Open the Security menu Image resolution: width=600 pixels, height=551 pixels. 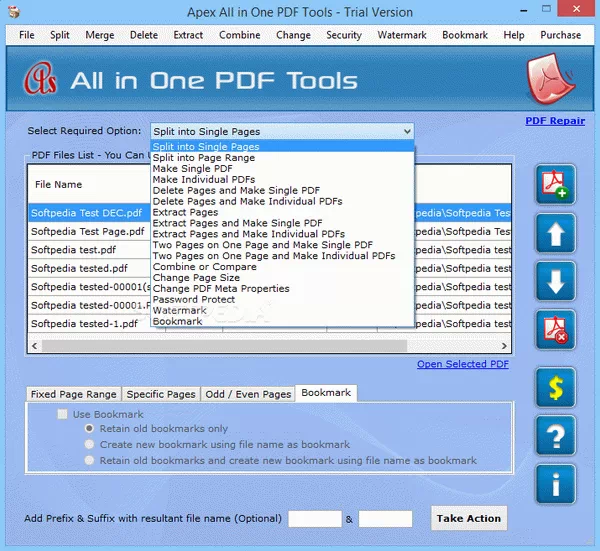(x=344, y=35)
